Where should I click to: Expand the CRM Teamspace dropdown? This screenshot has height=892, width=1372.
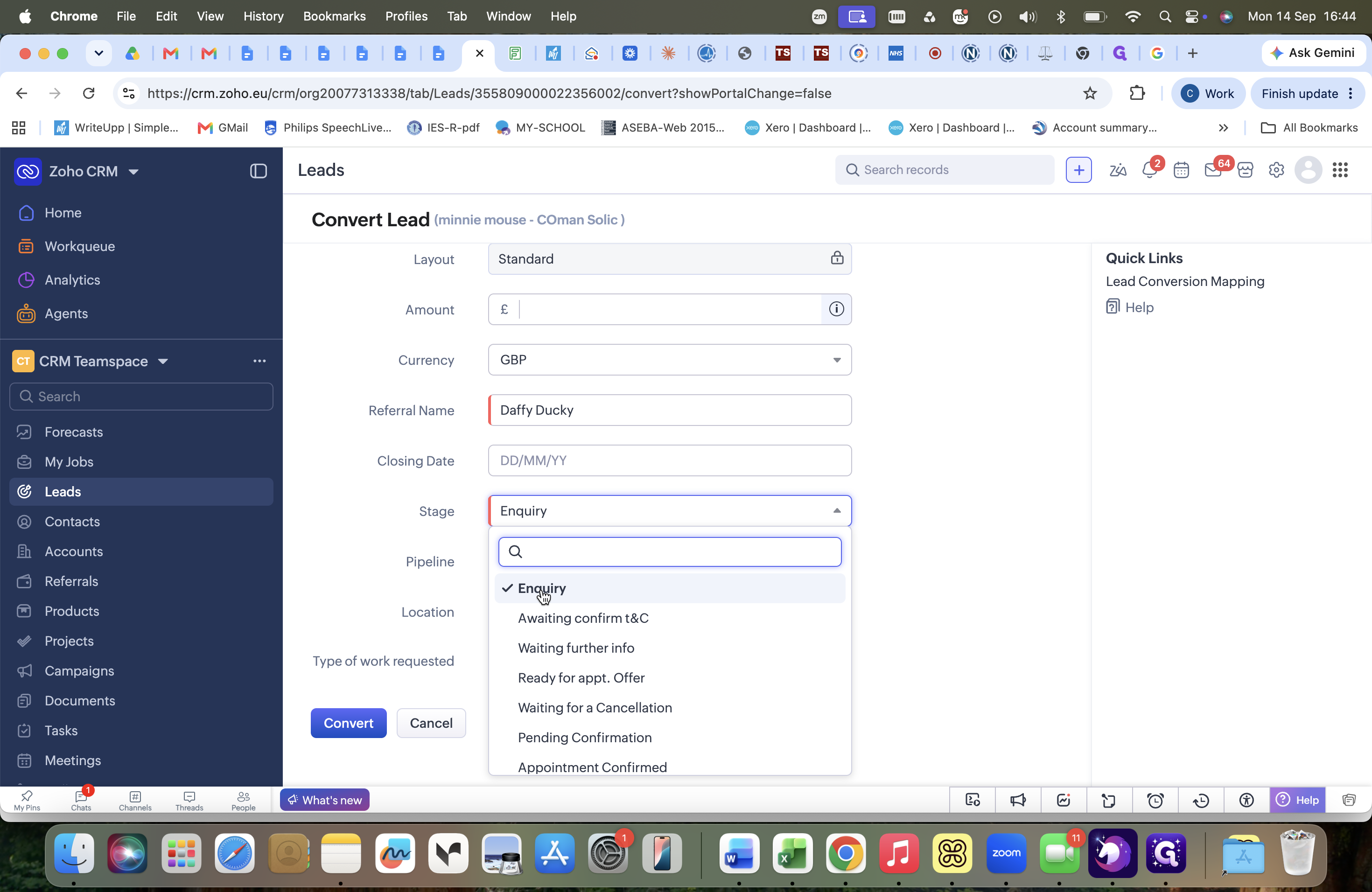(x=163, y=361)
